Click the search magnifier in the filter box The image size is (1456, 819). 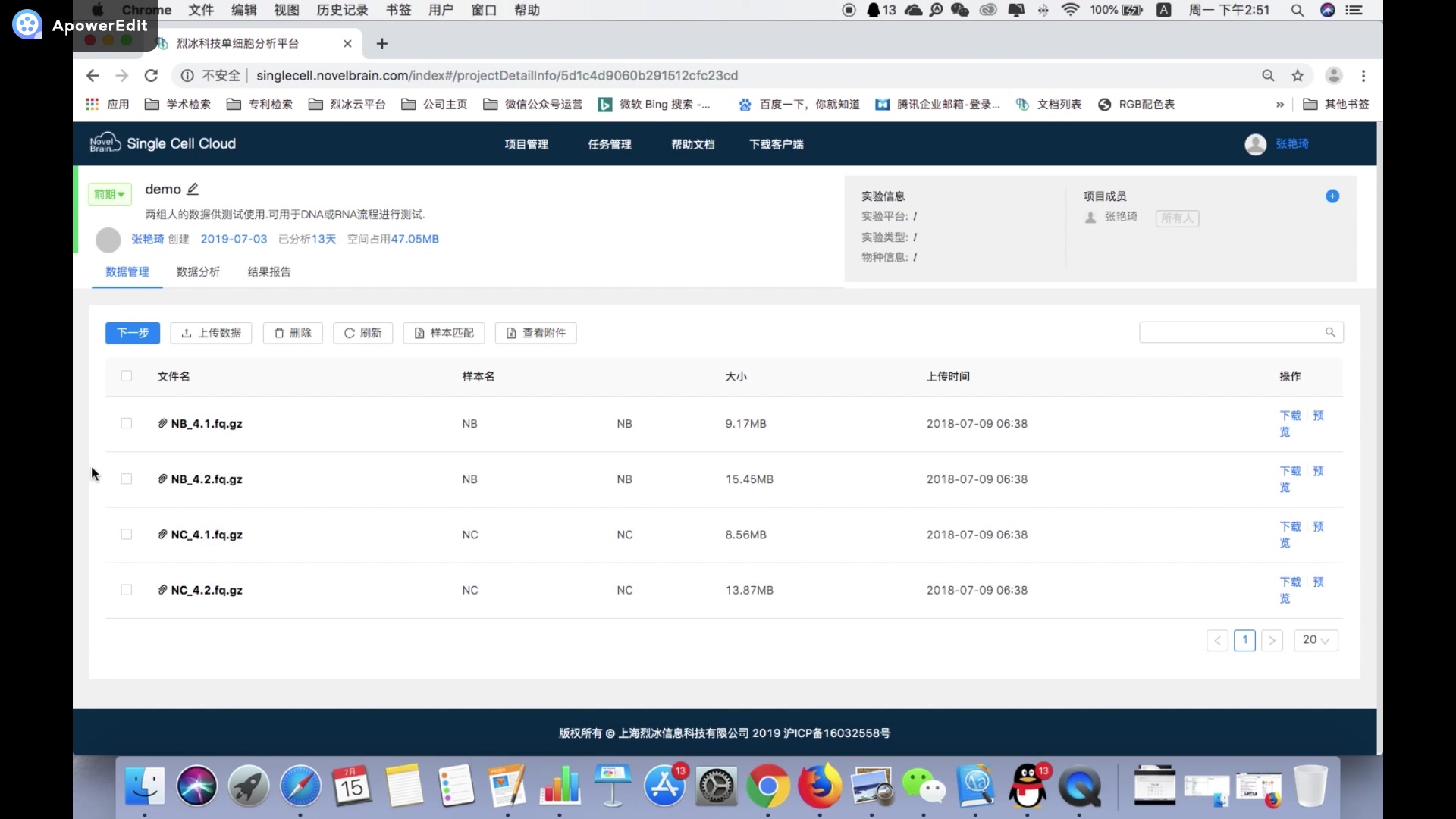click(1330, 332)
